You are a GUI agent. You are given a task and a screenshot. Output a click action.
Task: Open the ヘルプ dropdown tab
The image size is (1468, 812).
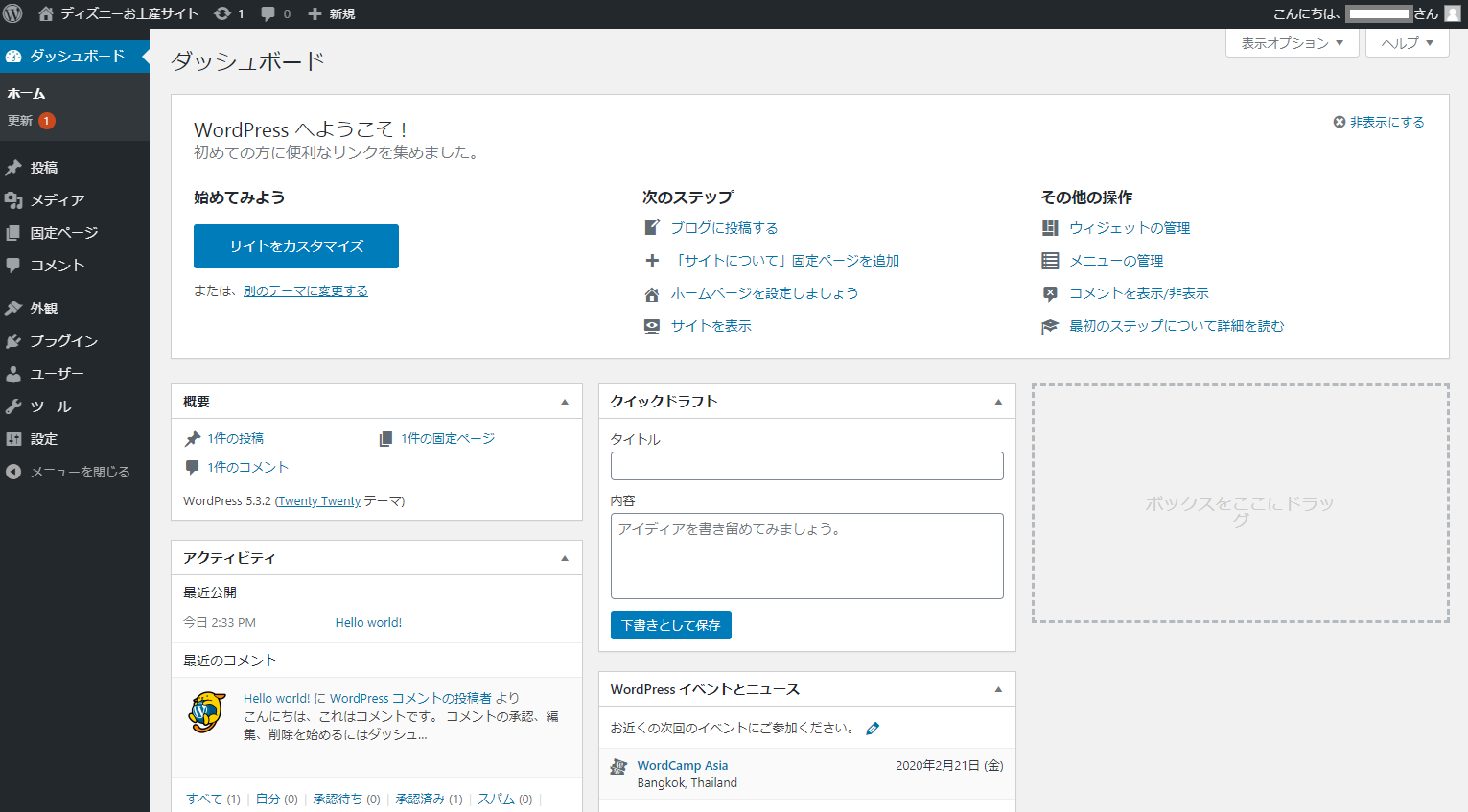click(1408, 43)
